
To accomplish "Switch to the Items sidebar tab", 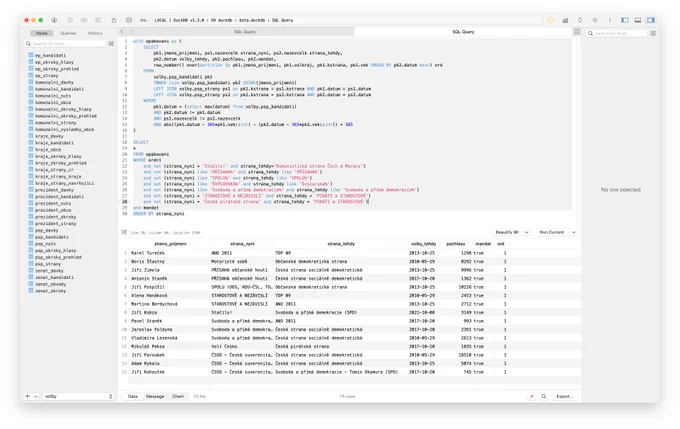I will pyautogui.click(x=42, y=33).
